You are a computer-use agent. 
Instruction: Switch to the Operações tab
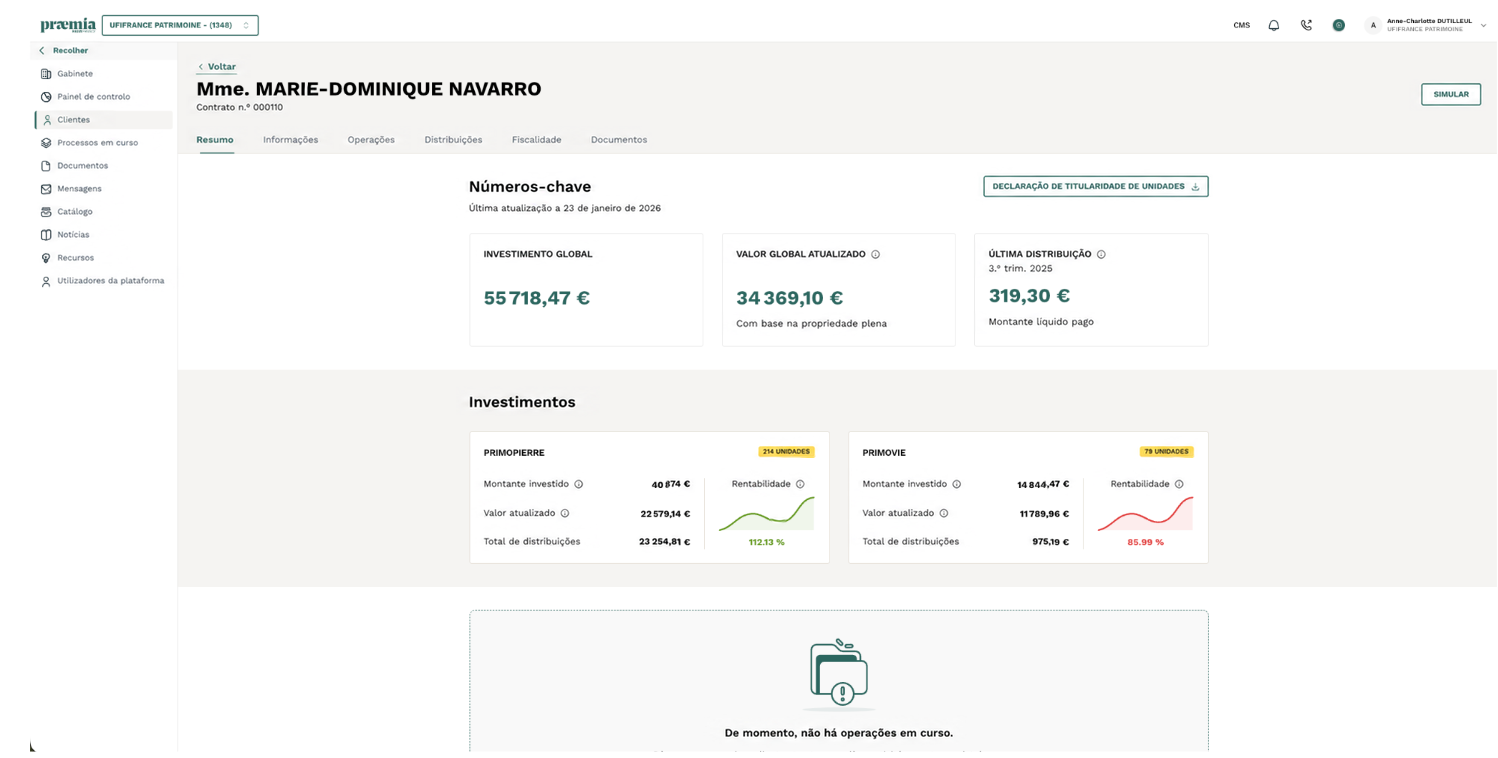pyautogui.click(x=371, y=140)
